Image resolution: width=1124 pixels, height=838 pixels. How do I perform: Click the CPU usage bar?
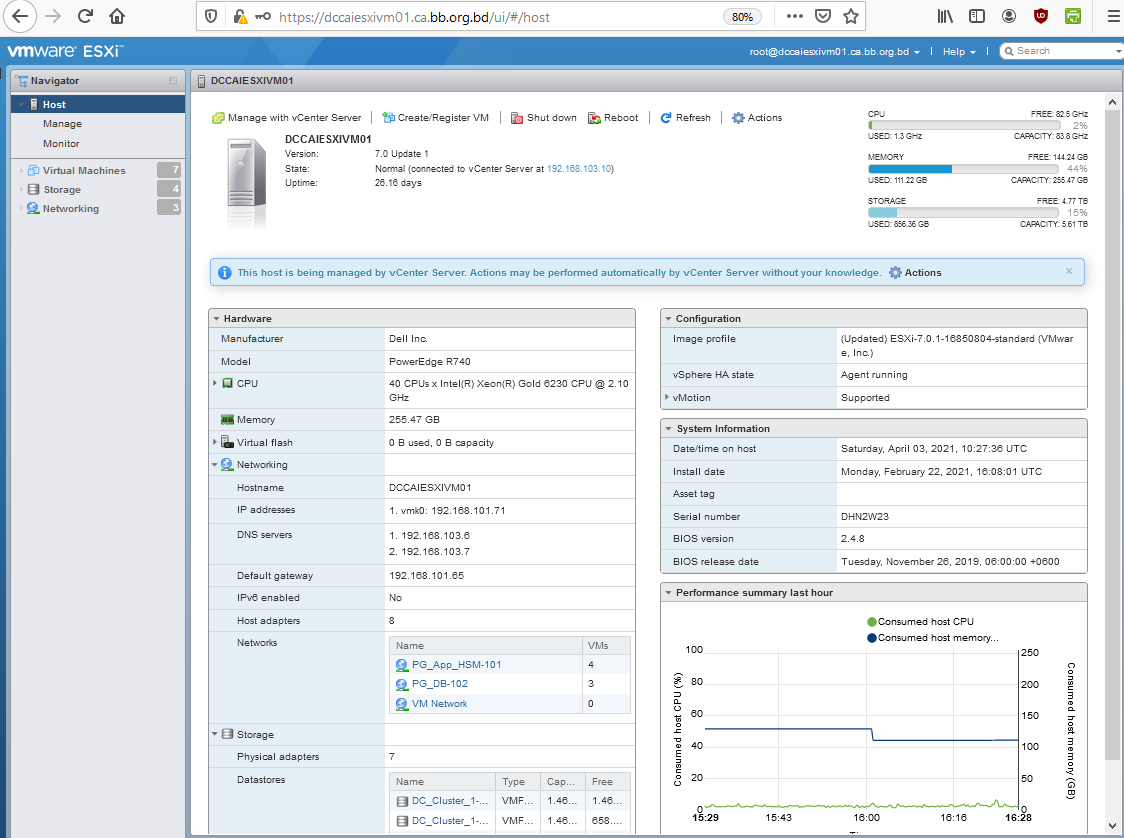pyautogui.click(x=963, y=125)
